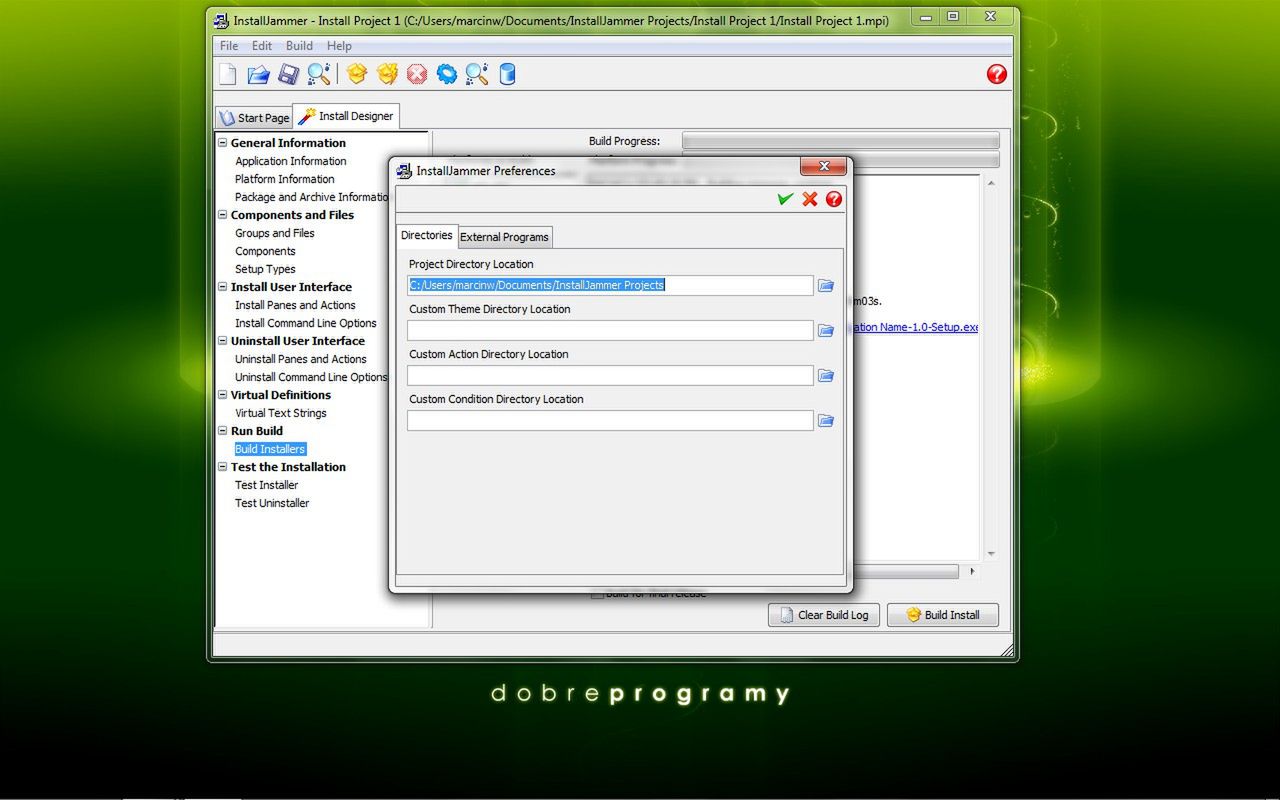The image size is (1280, 800).
Task: Browse for Custom Action Directory folder
Action: [826, 376]
